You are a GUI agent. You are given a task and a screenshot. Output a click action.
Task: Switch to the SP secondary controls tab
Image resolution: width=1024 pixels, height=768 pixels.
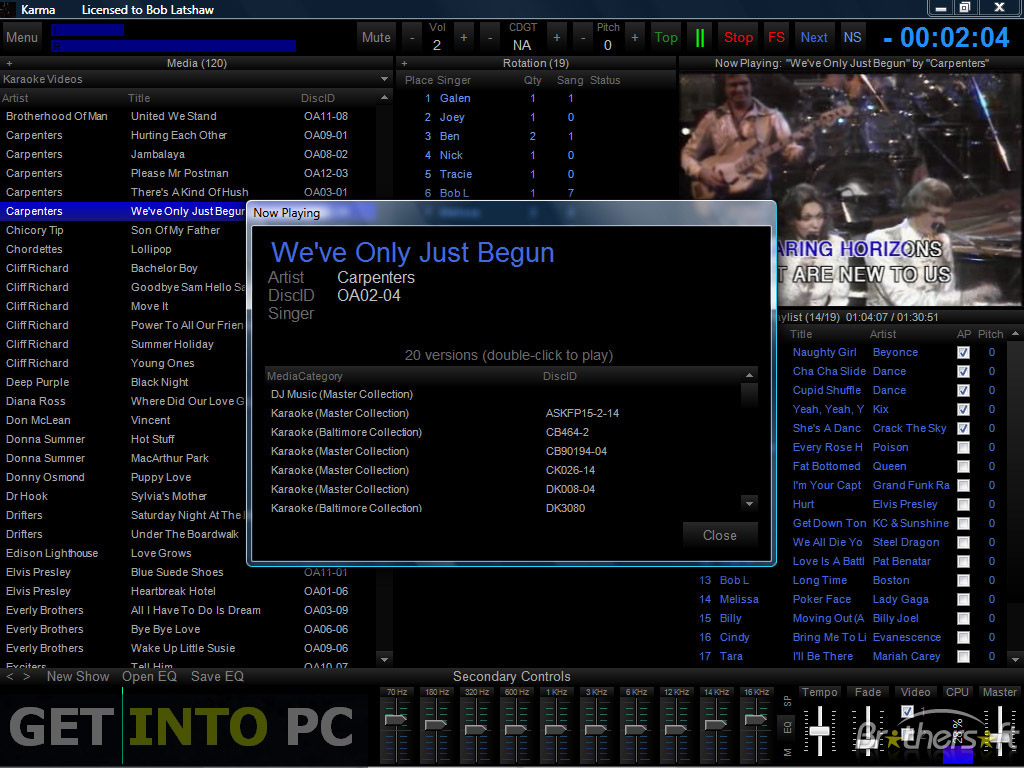(x=788, y=701)
